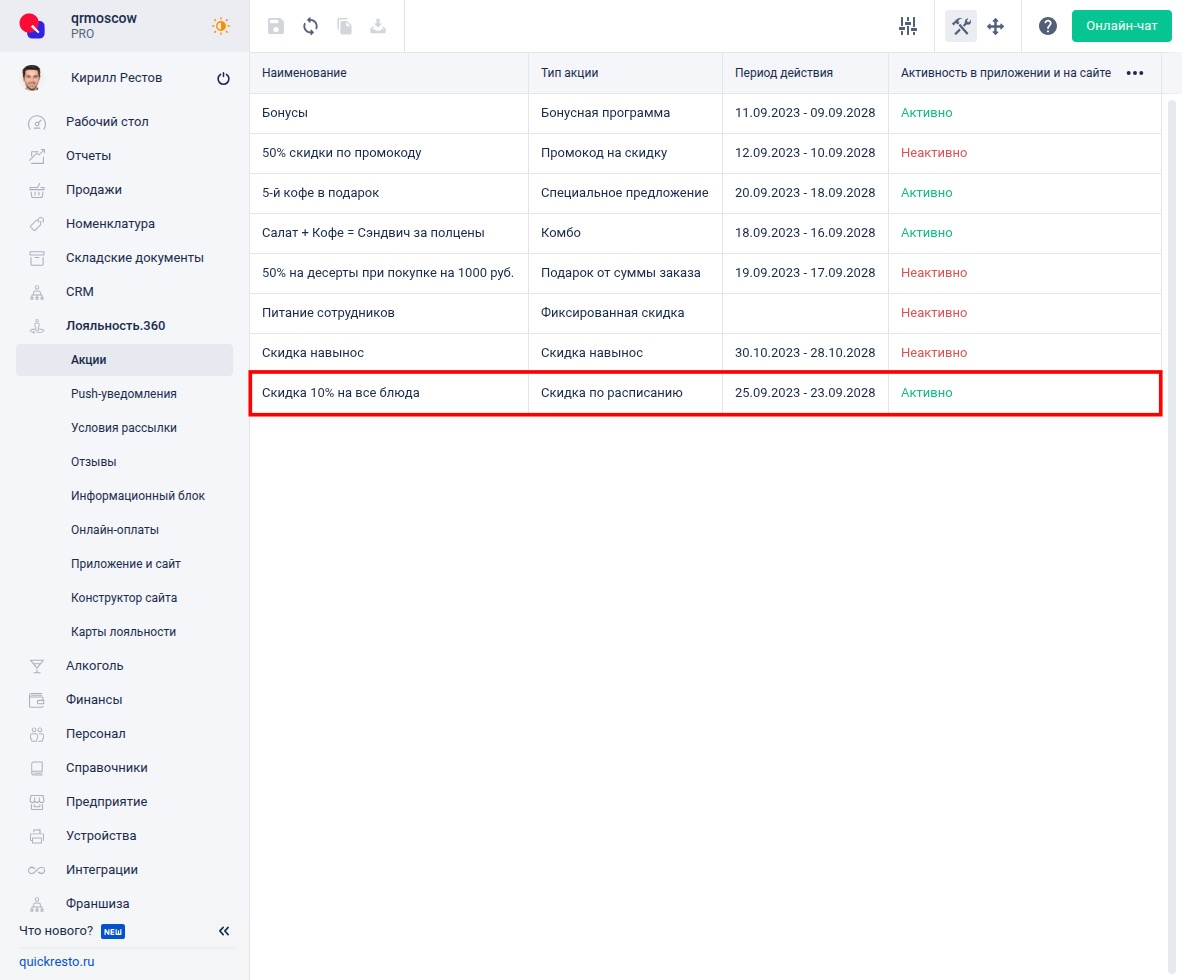
Task: Open Номенклатура in sidebar
Action: point(110,223)
